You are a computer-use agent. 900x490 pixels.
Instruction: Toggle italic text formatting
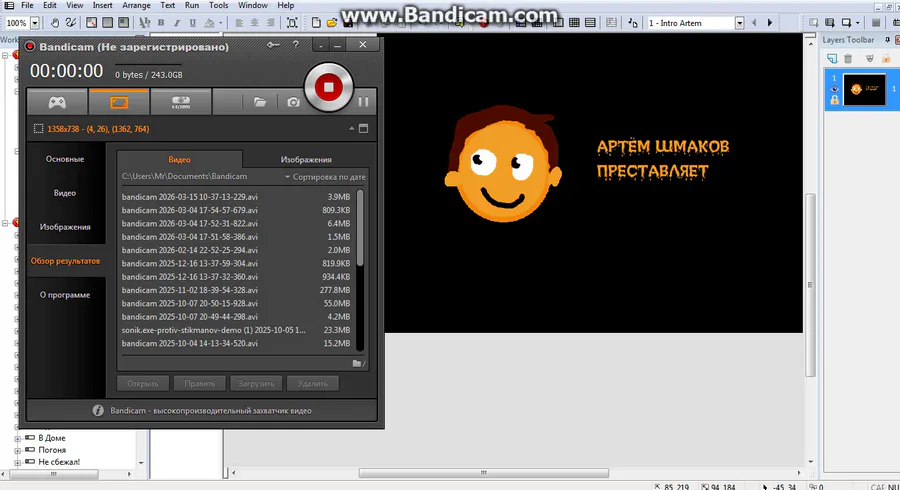coord(177,23)
